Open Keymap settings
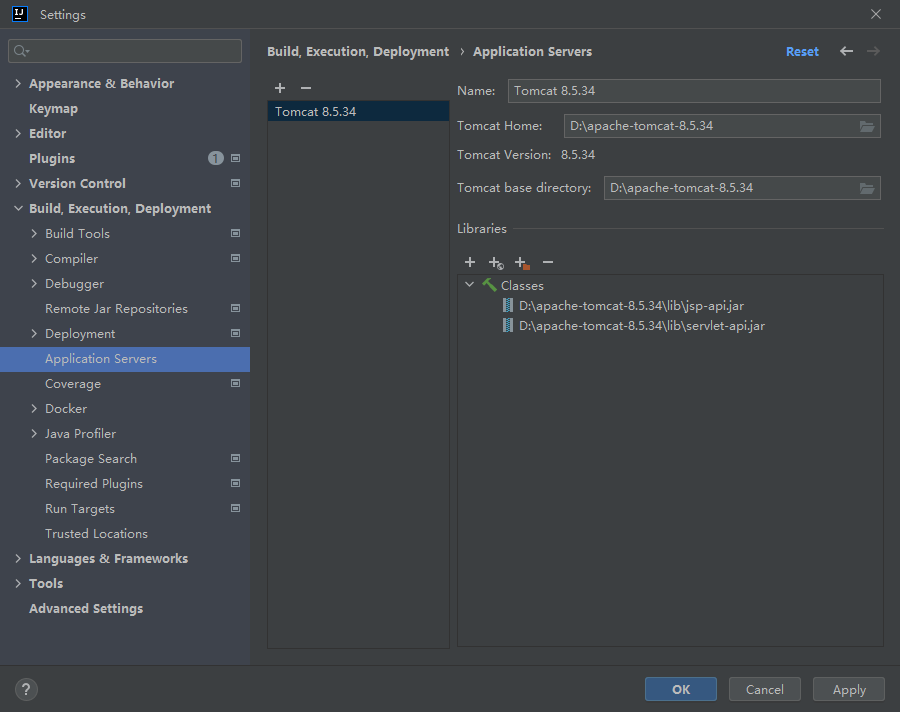This screenshot has width=900, height=712. (x=53, y=109)
